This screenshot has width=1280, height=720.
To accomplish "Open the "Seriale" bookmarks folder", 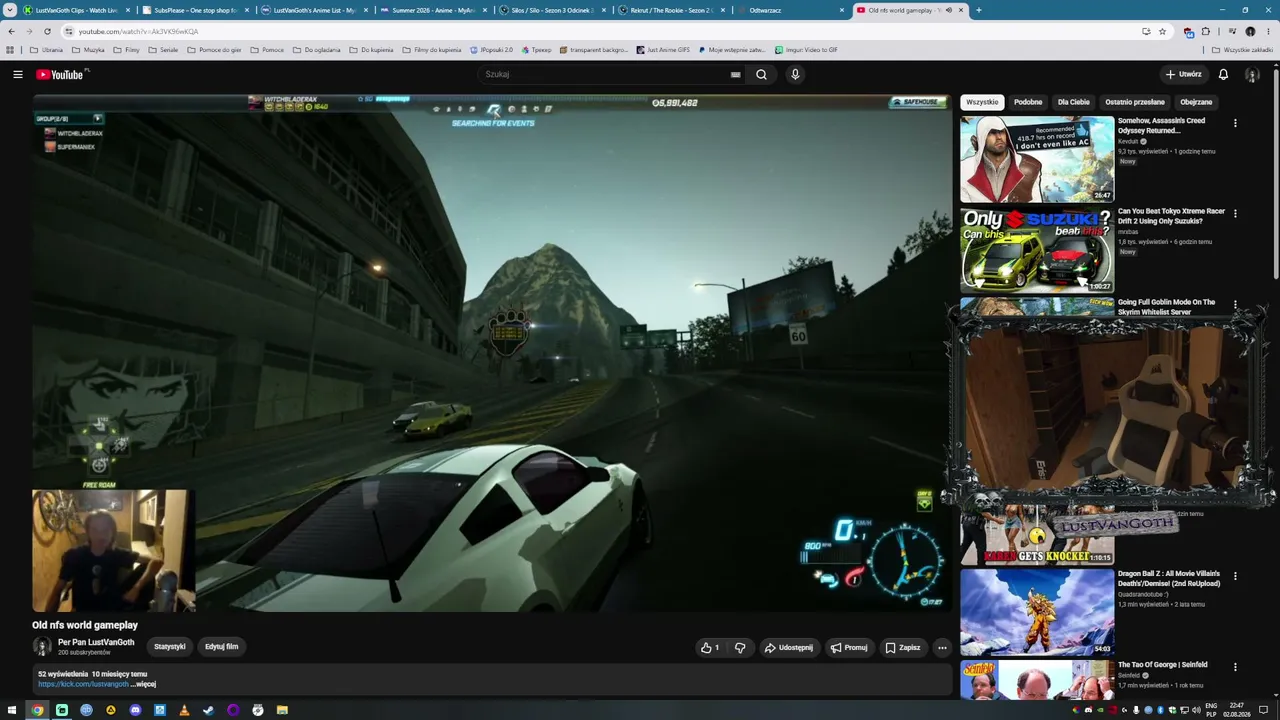I will coord(162,49).
